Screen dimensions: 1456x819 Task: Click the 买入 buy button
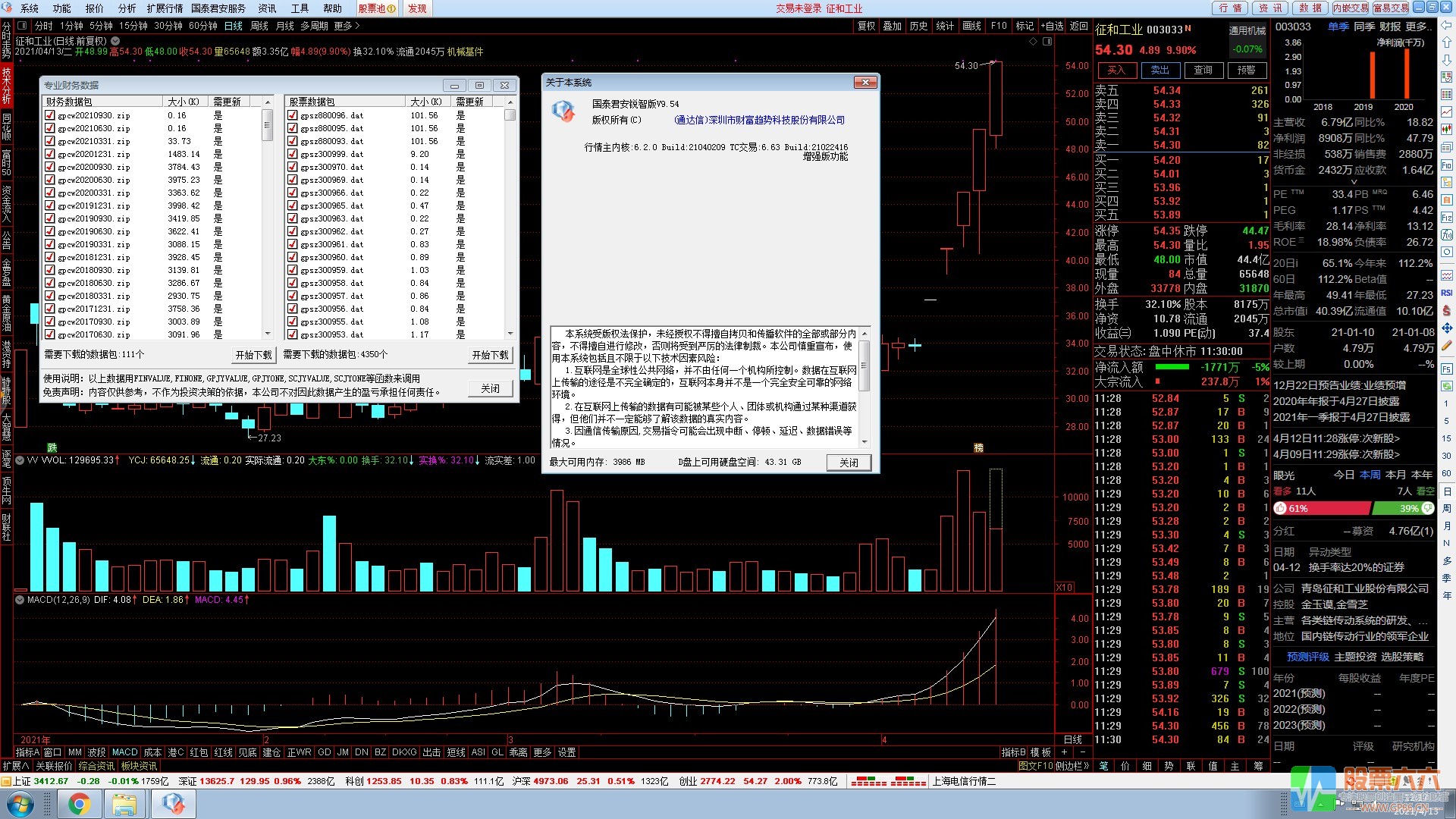(1116, 70)
